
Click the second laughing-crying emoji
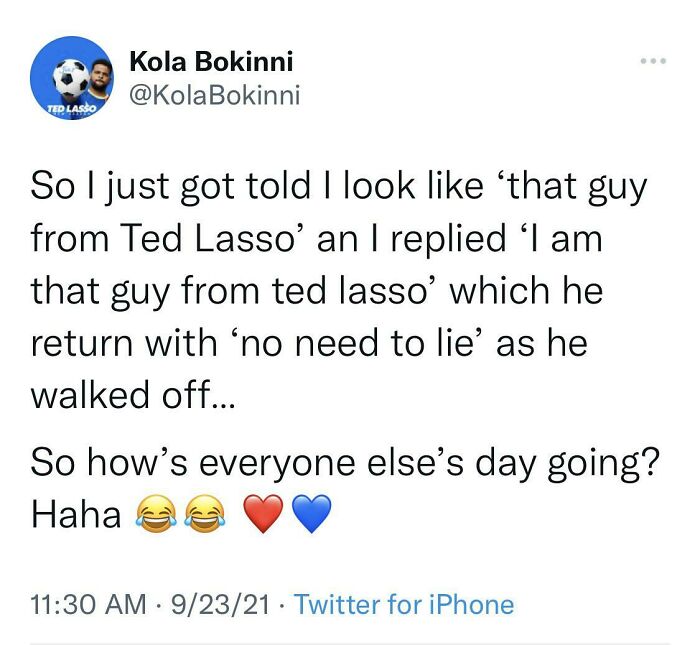[206, 516]
